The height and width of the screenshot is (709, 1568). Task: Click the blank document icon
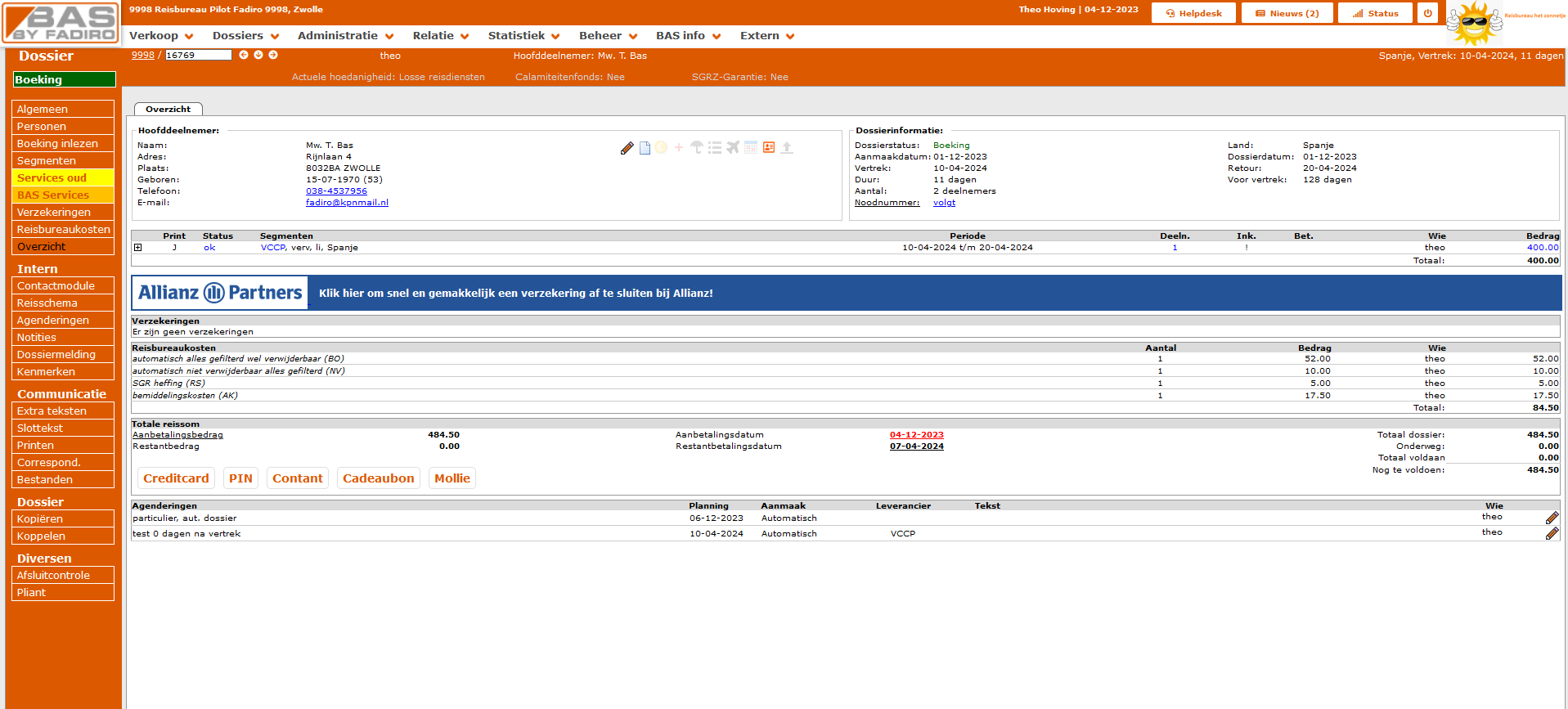[x=645, y=148]
